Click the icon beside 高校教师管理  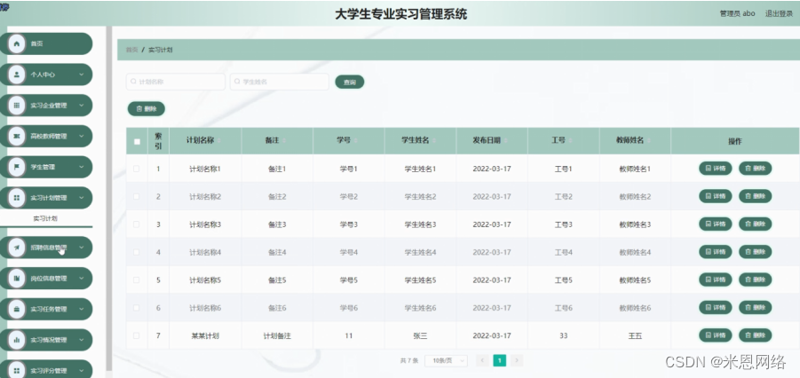pyautogui.click(x=17, y=136)
